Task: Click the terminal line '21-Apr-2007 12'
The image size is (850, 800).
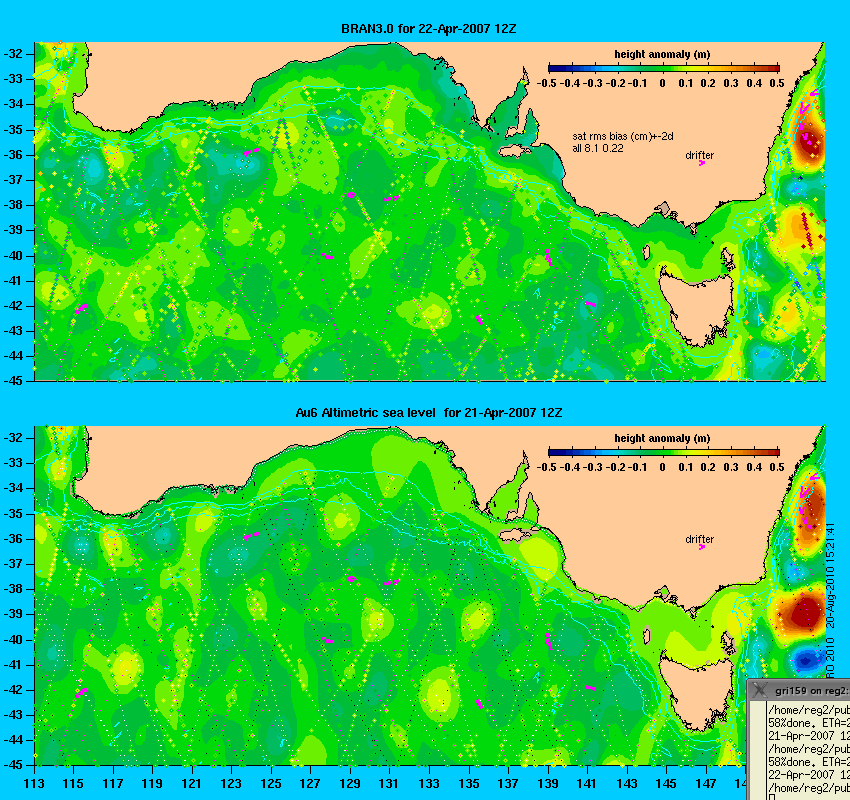Action: 808,736
